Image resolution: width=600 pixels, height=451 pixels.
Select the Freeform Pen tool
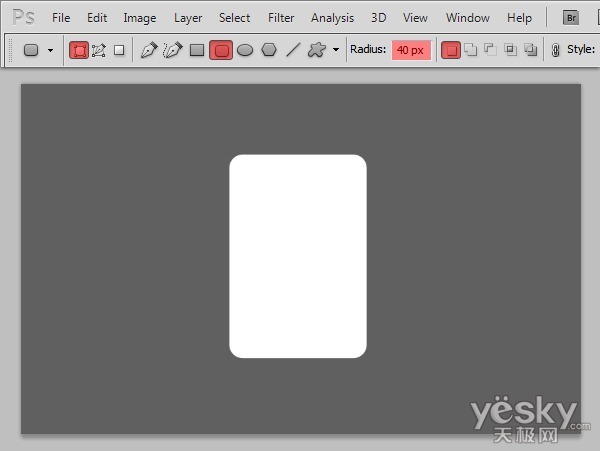coord(173,50)
